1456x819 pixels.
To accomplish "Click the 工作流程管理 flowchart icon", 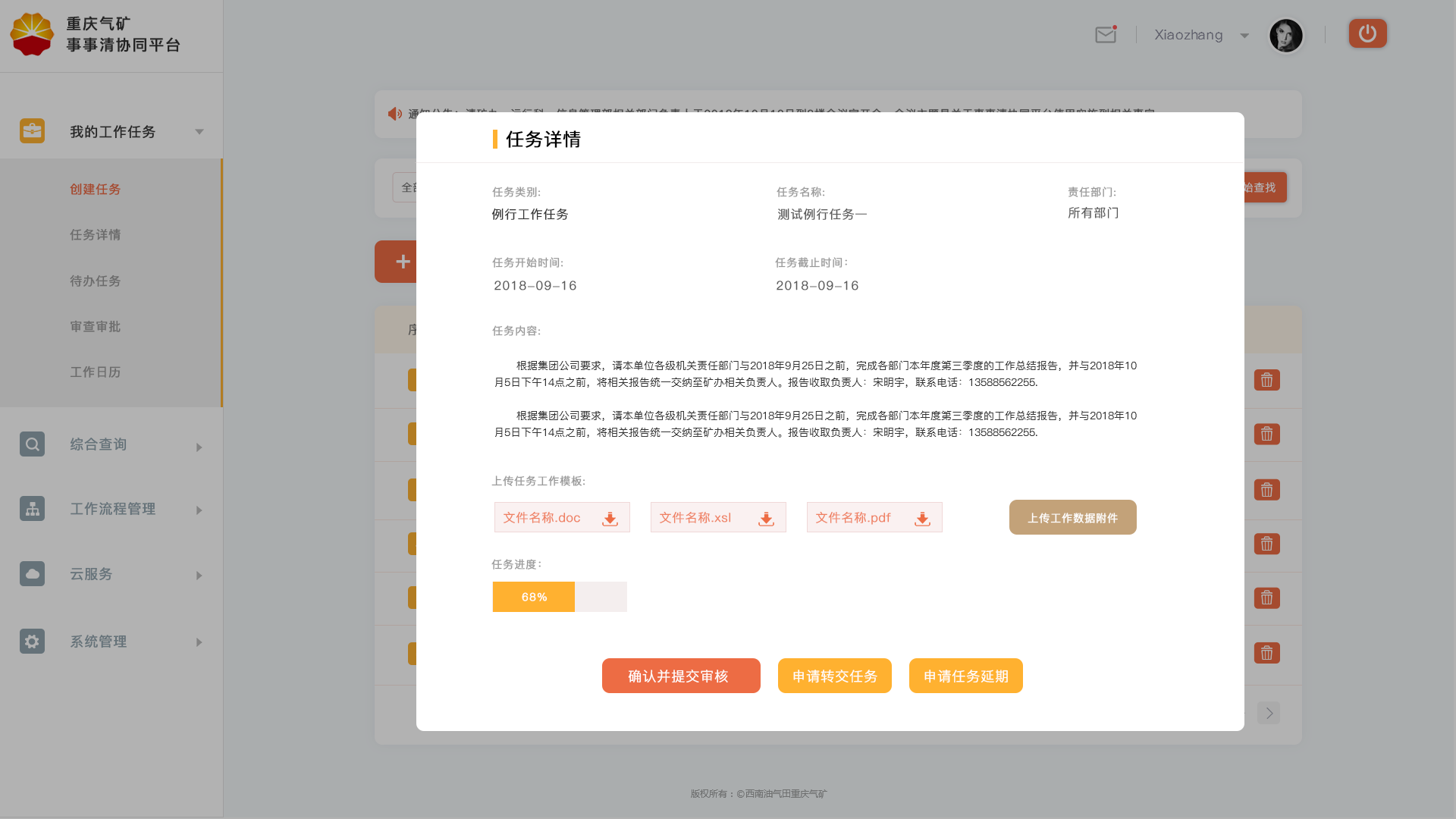I will 32,508.
